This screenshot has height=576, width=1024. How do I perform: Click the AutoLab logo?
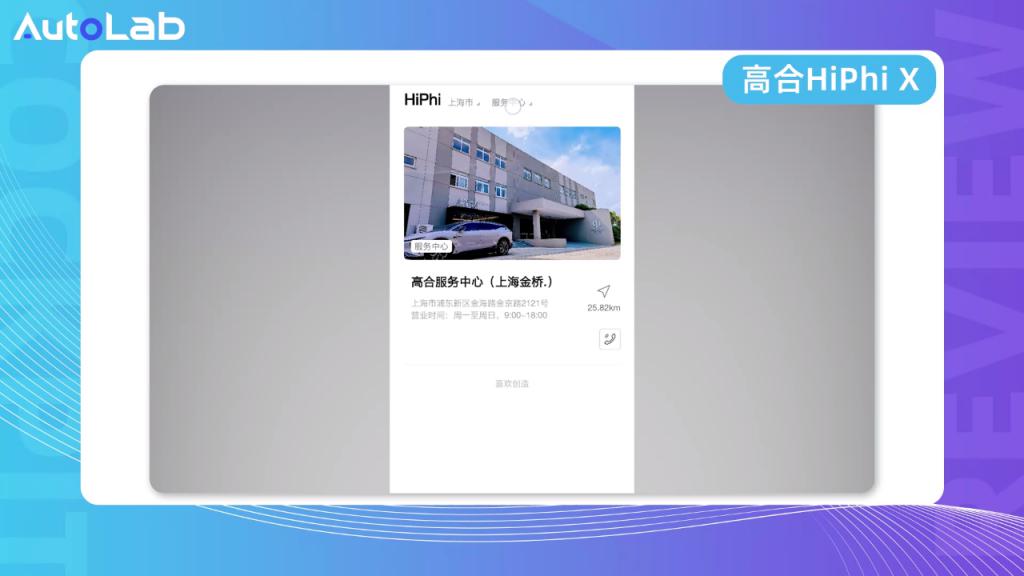[99, 27]
